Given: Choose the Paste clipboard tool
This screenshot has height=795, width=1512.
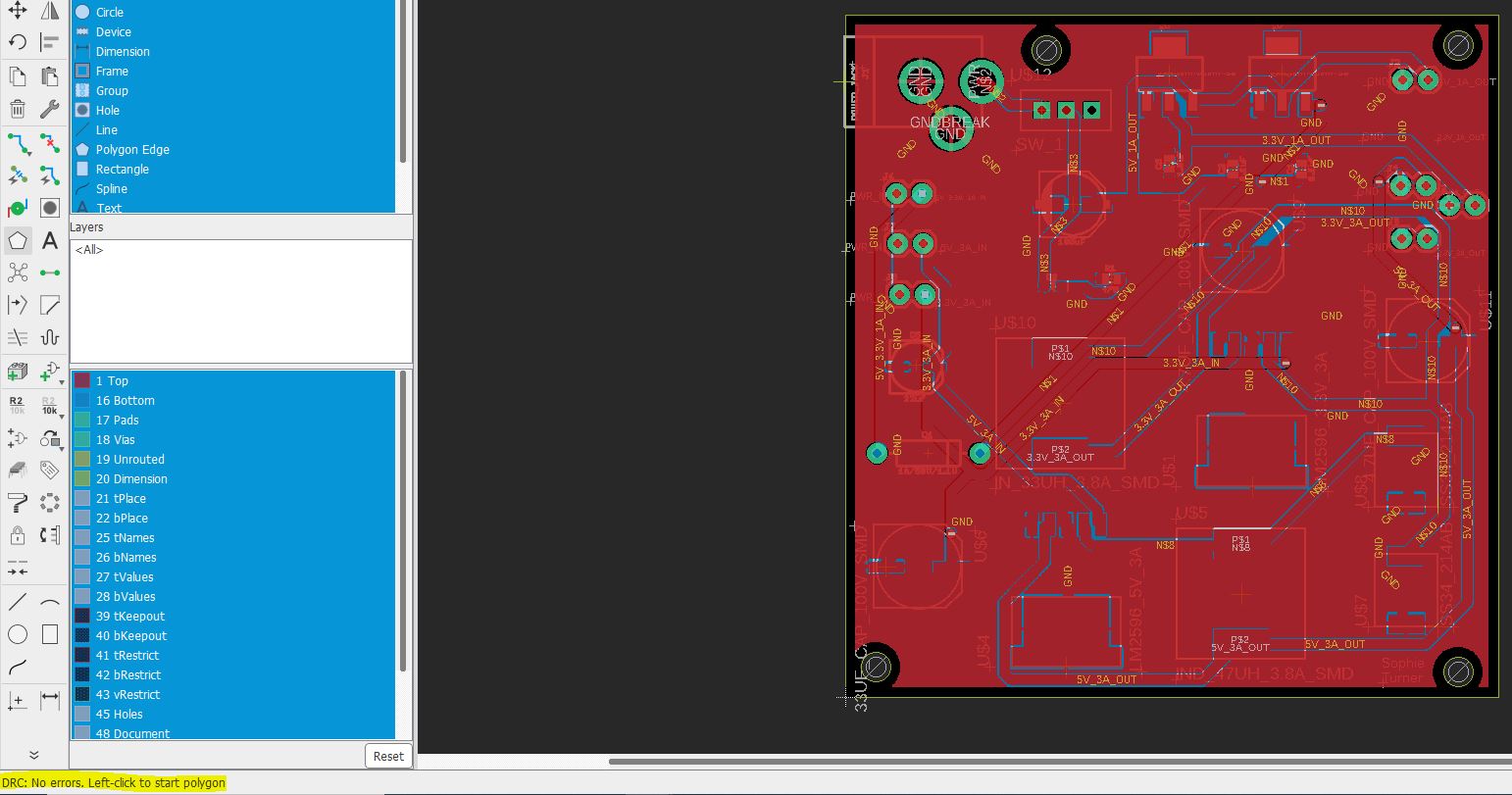Looking at the screenshot, I should [x=50, y=76].
